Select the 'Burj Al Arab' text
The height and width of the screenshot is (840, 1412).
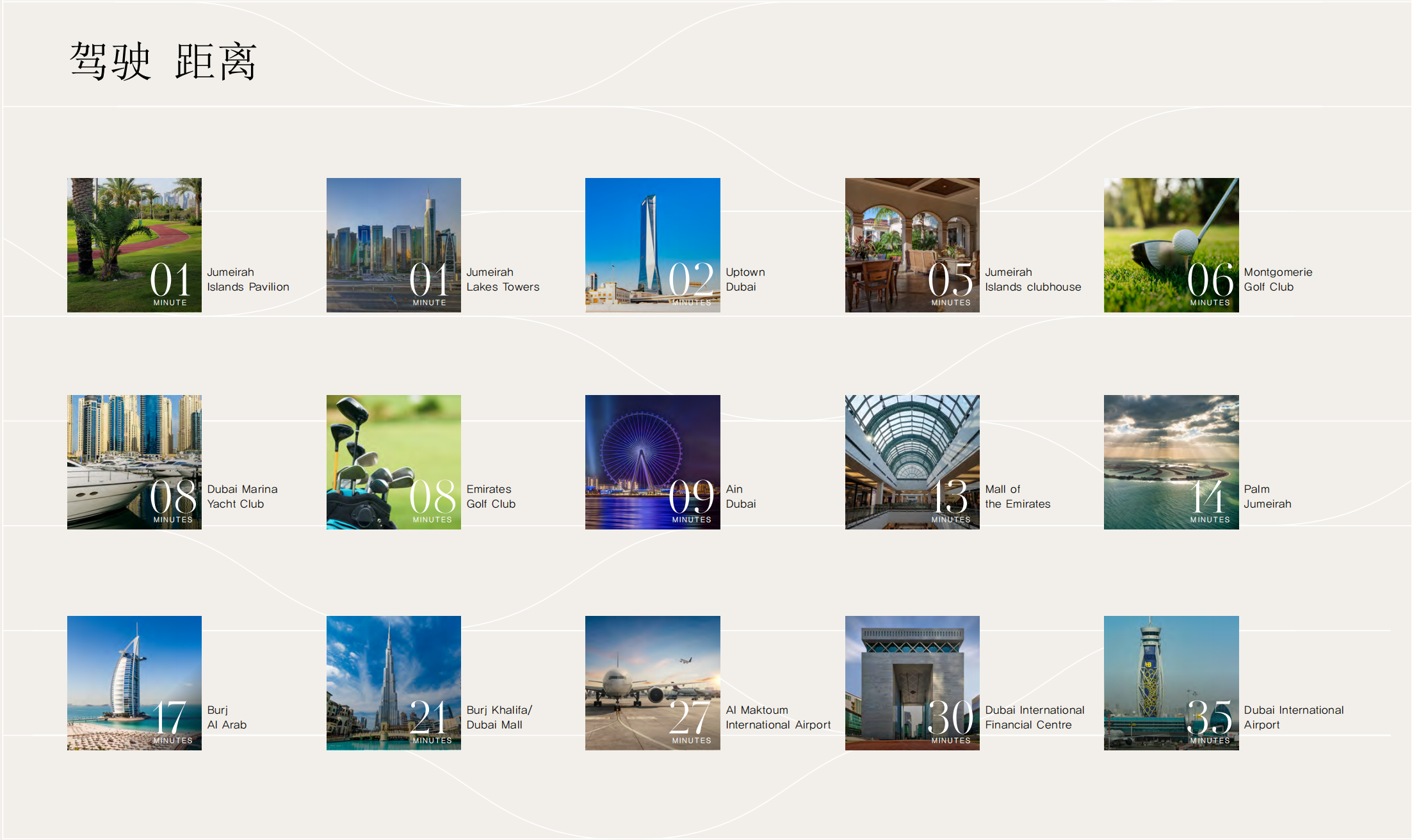click(x=227, y=718)
